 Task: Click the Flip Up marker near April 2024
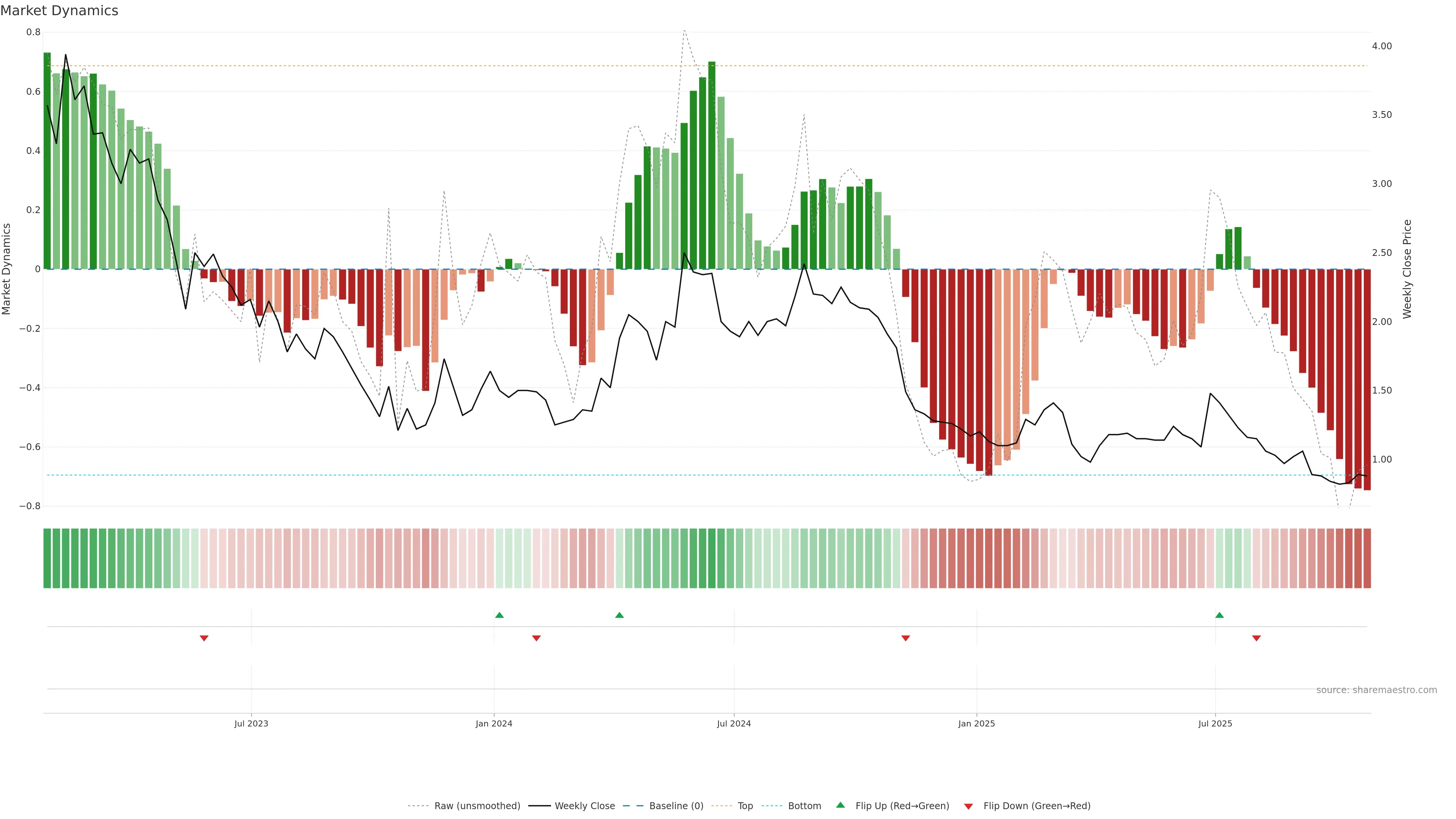pyautogui.click(x=620, y=615)
